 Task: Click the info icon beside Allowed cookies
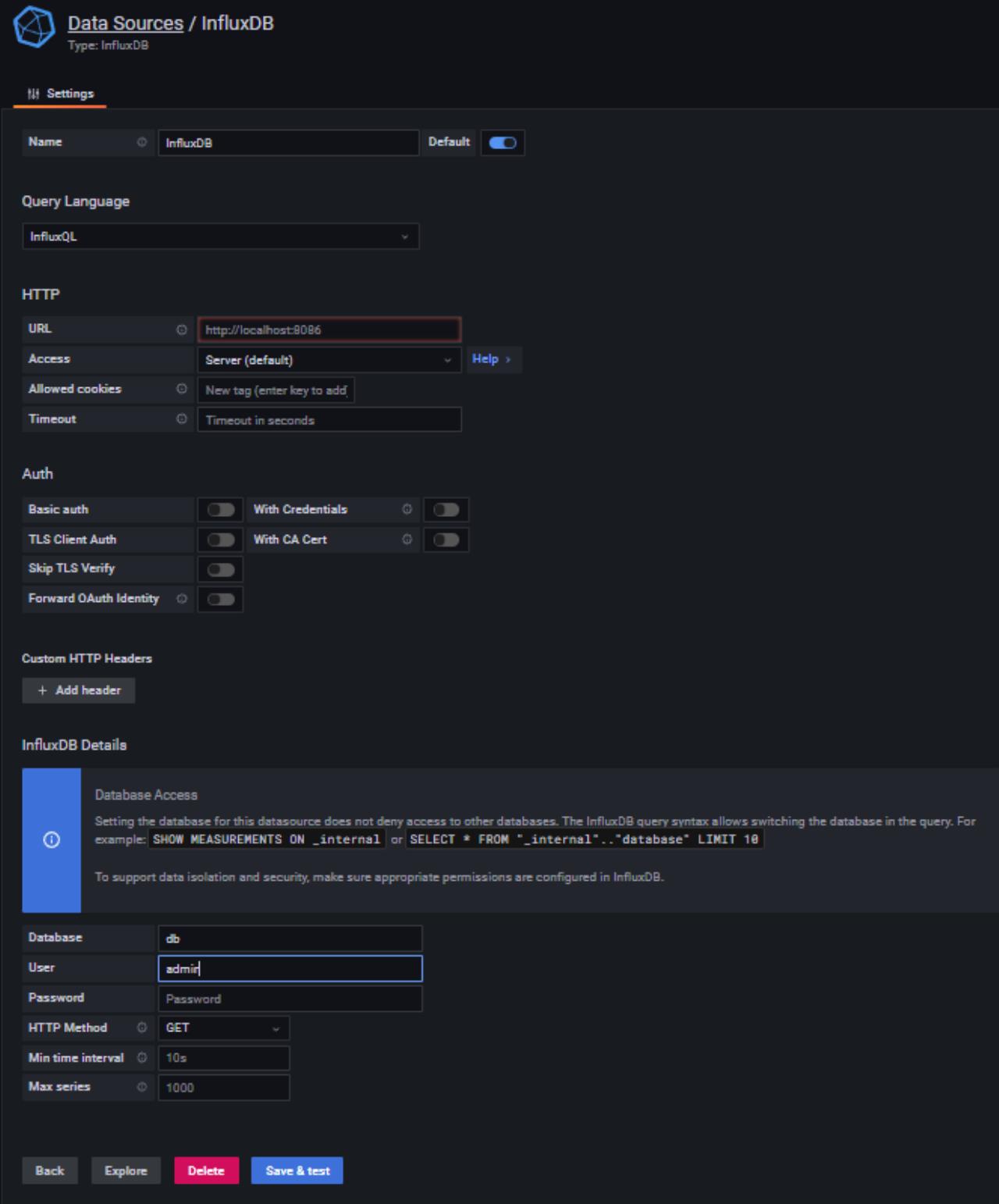182,389
